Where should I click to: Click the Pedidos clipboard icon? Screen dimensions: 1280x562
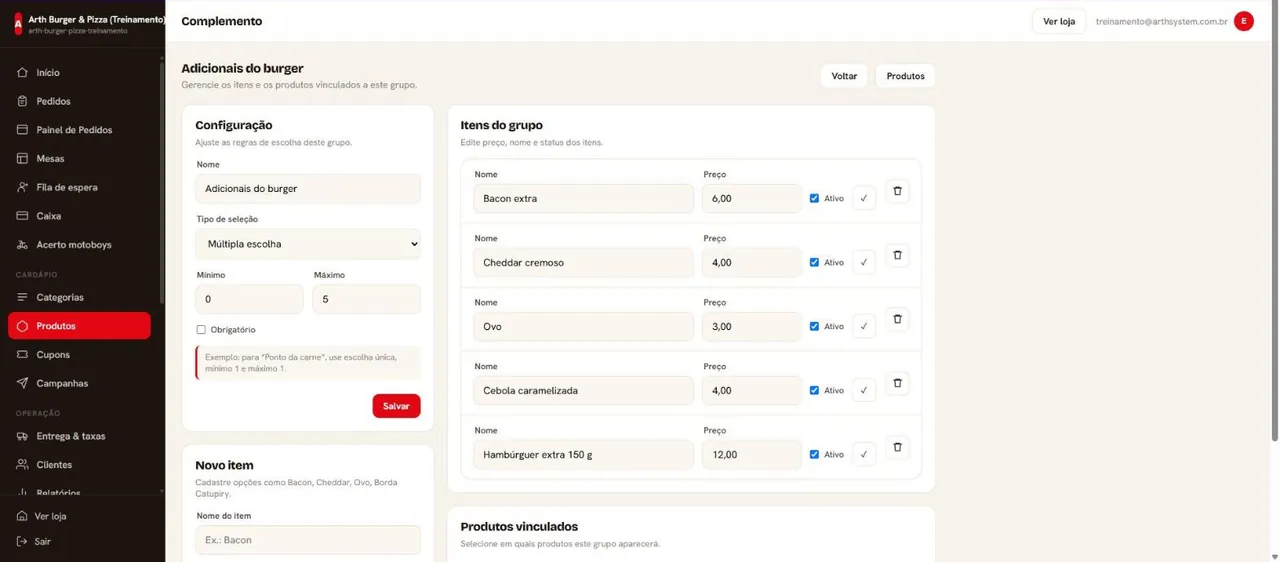coord(22,101)
